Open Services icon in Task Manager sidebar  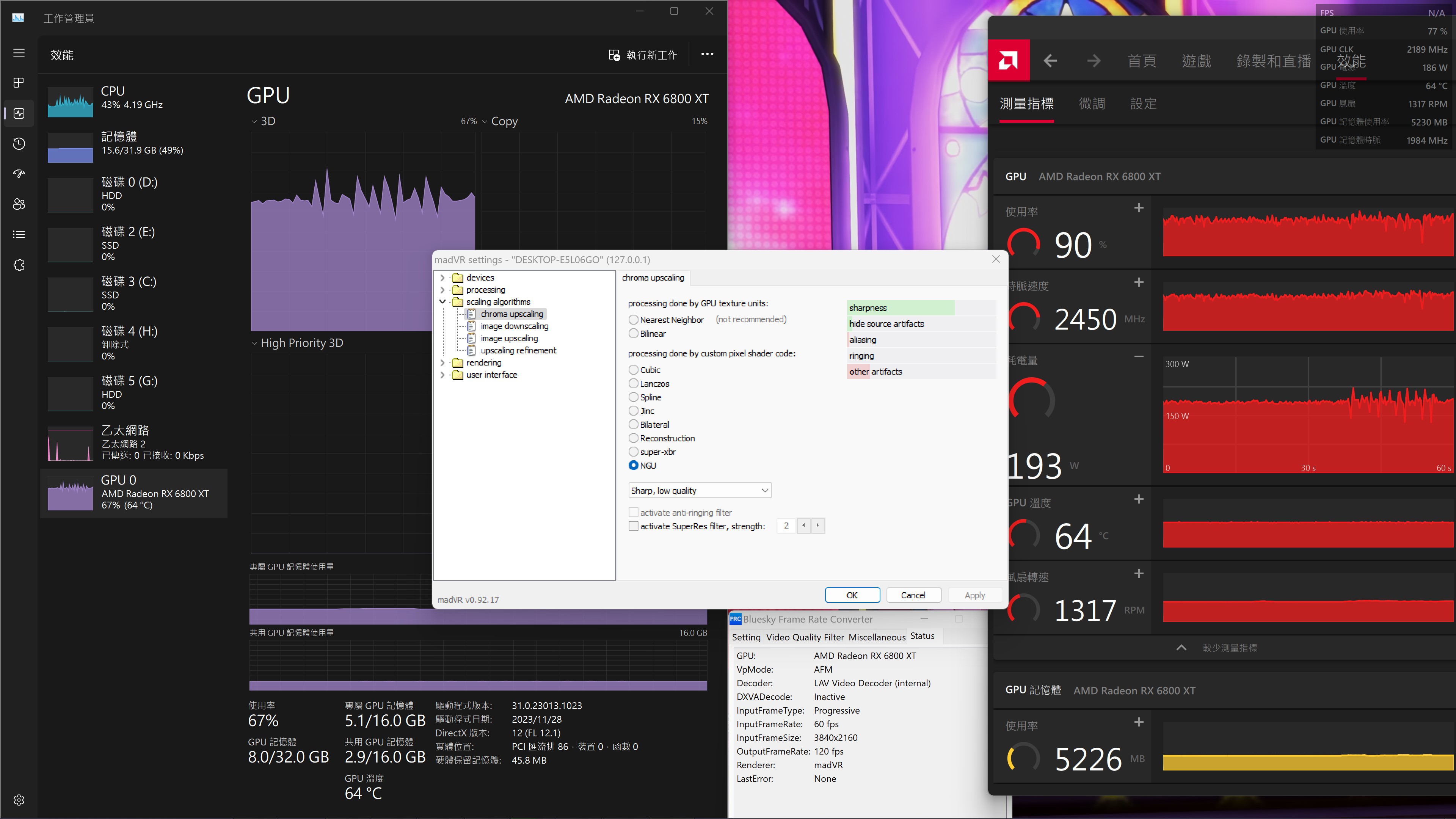[x=19, y=265]
